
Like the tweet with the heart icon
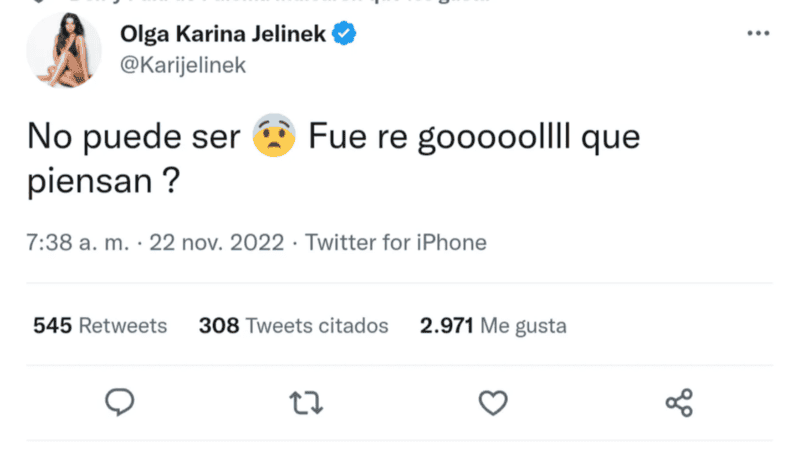click(x=493, y=402)
